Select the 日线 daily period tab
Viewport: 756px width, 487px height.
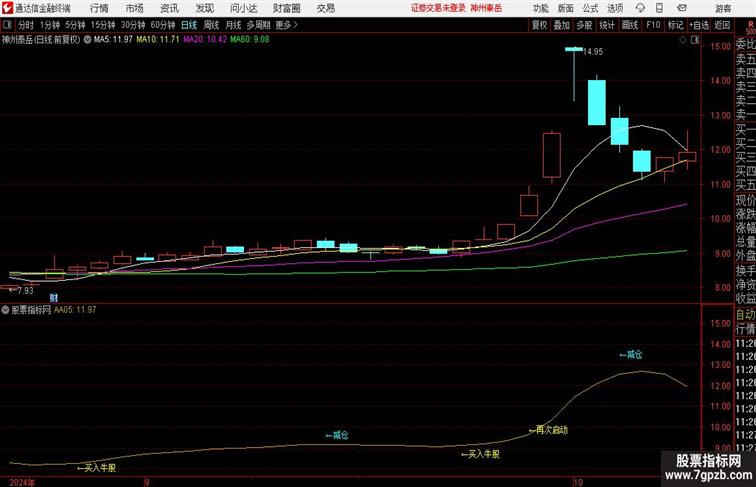(189, 25)
